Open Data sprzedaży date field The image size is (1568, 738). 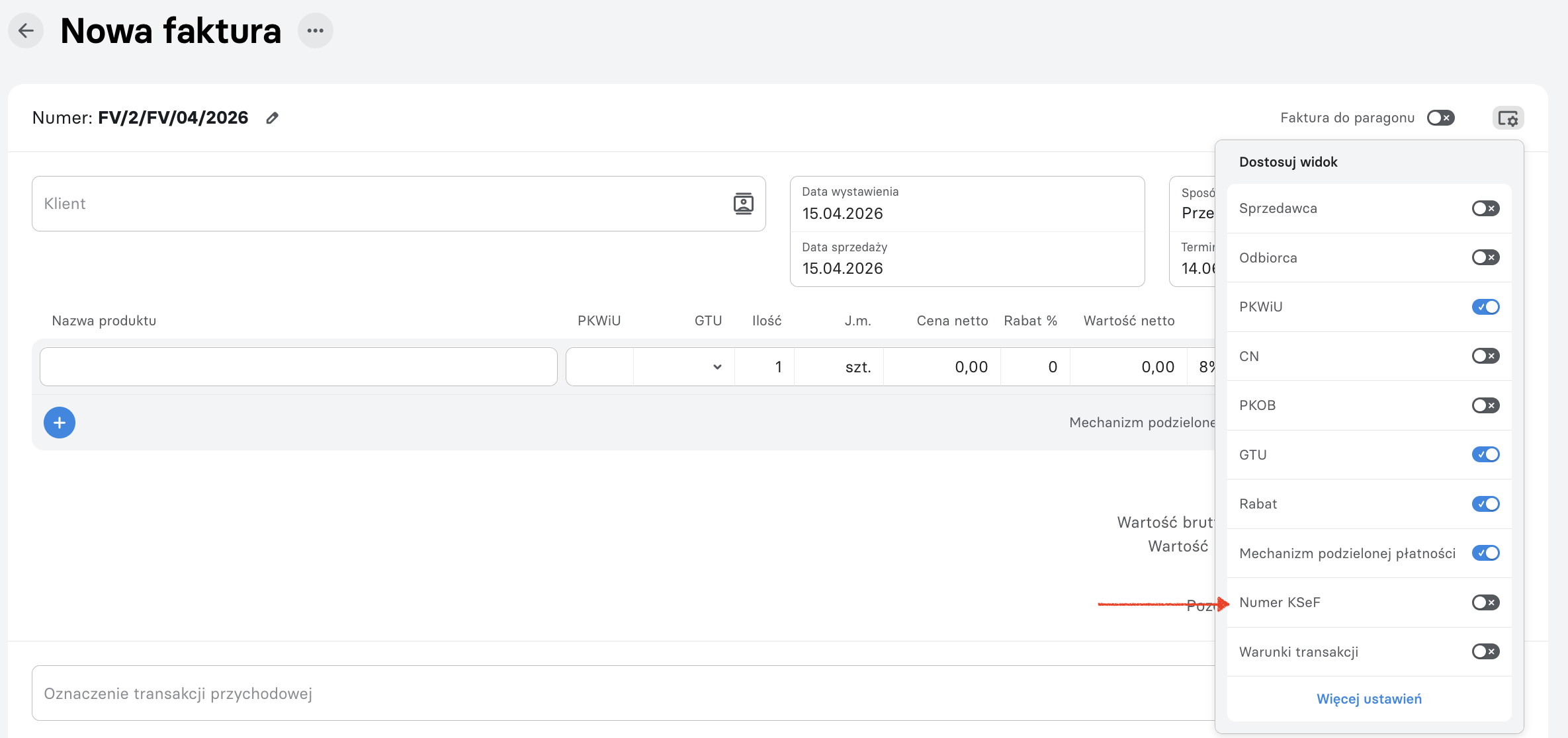pyautogui.click(x=967, y=259)
